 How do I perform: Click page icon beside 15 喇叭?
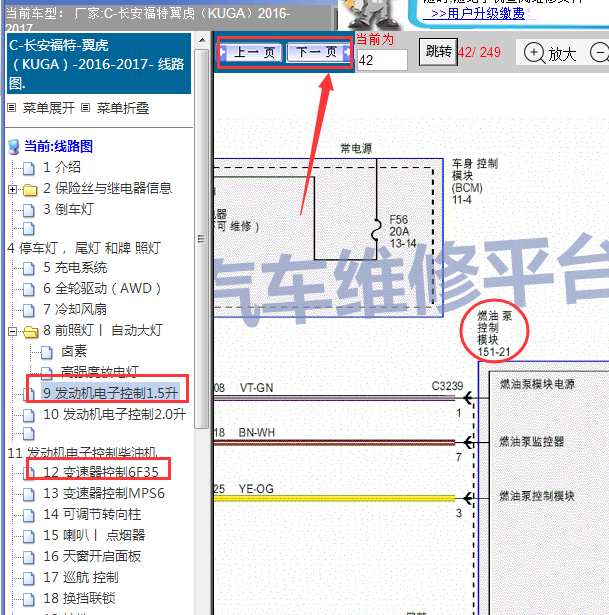pyautogui.click(x=29, y=536)
